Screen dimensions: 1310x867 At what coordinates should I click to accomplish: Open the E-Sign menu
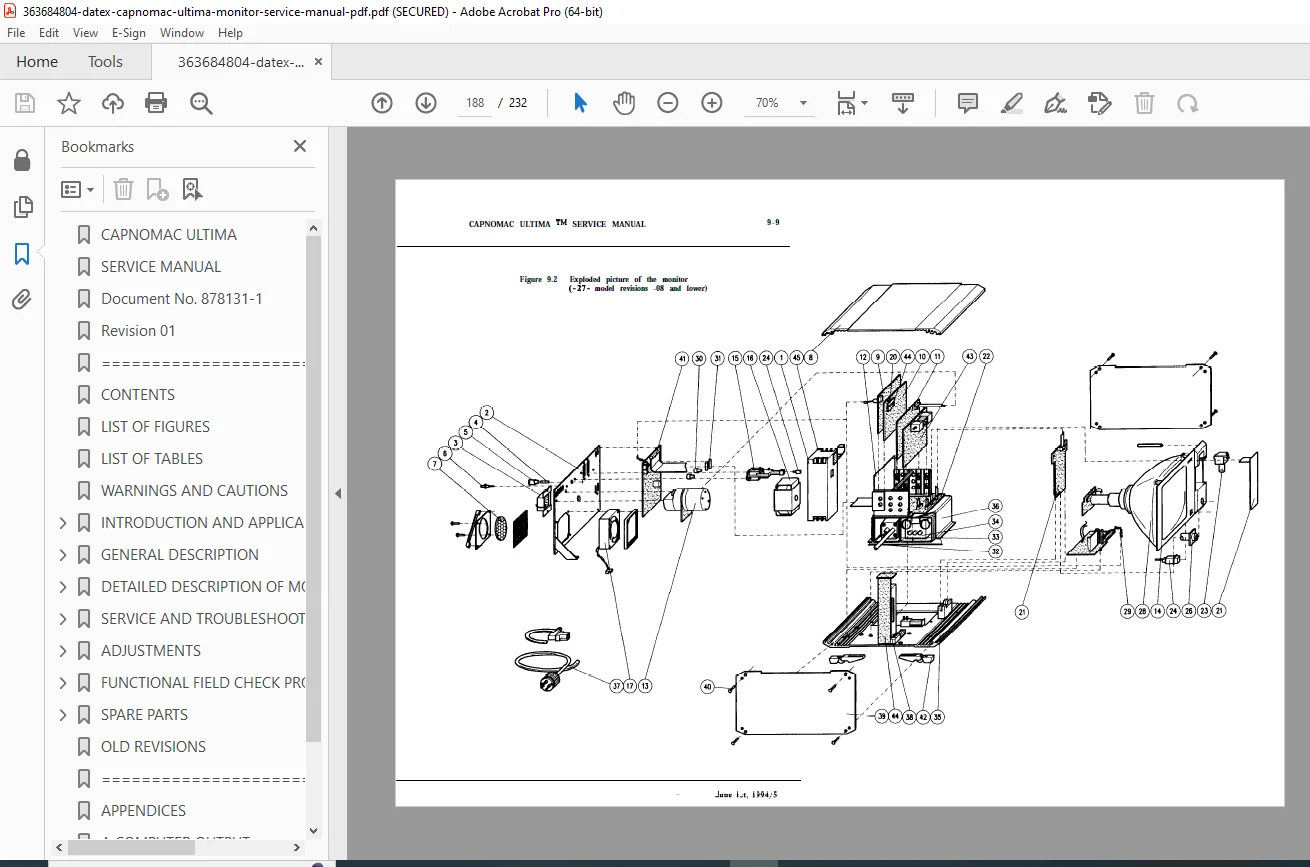[128, 33]
